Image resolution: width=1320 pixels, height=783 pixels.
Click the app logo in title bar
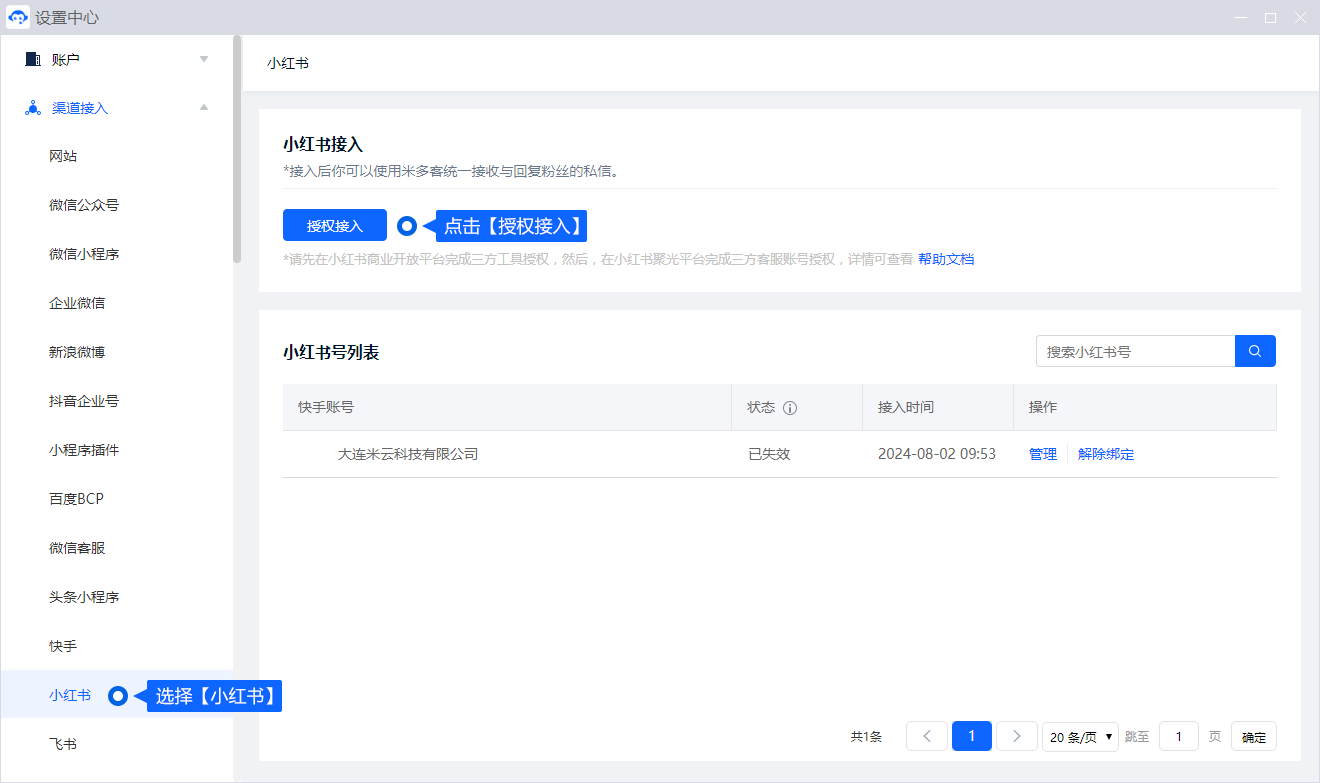pos(18,18)
